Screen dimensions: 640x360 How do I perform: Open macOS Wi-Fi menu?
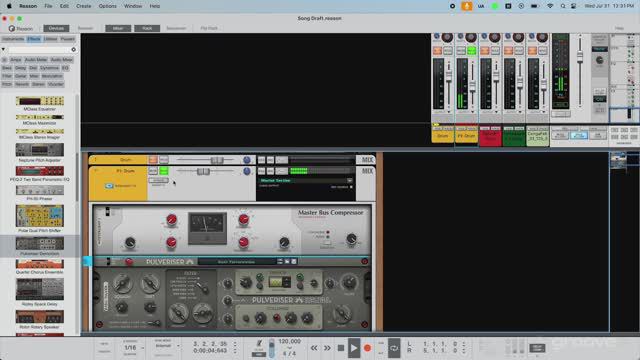point(550,6)
